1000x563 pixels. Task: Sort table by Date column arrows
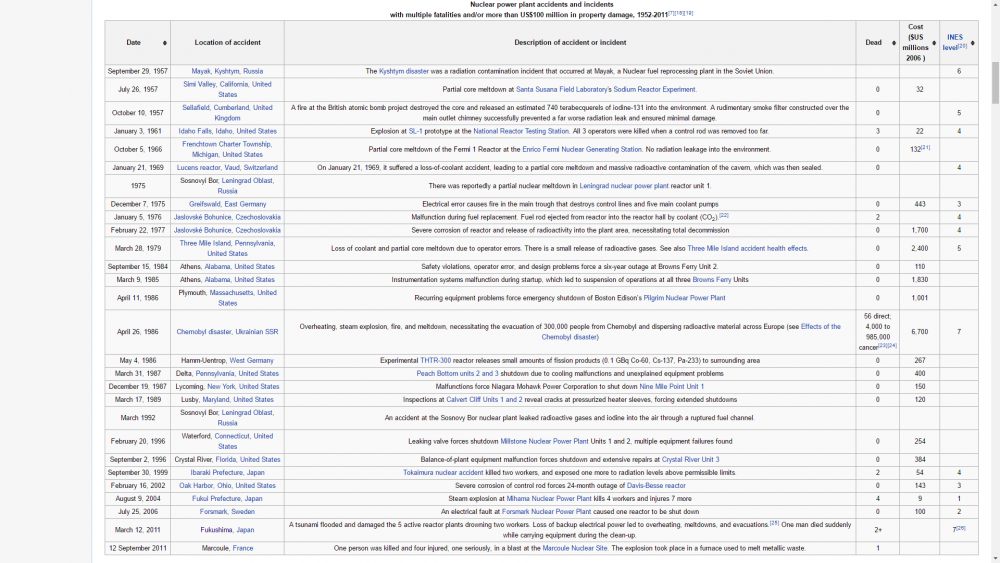[x=165, y=43]
